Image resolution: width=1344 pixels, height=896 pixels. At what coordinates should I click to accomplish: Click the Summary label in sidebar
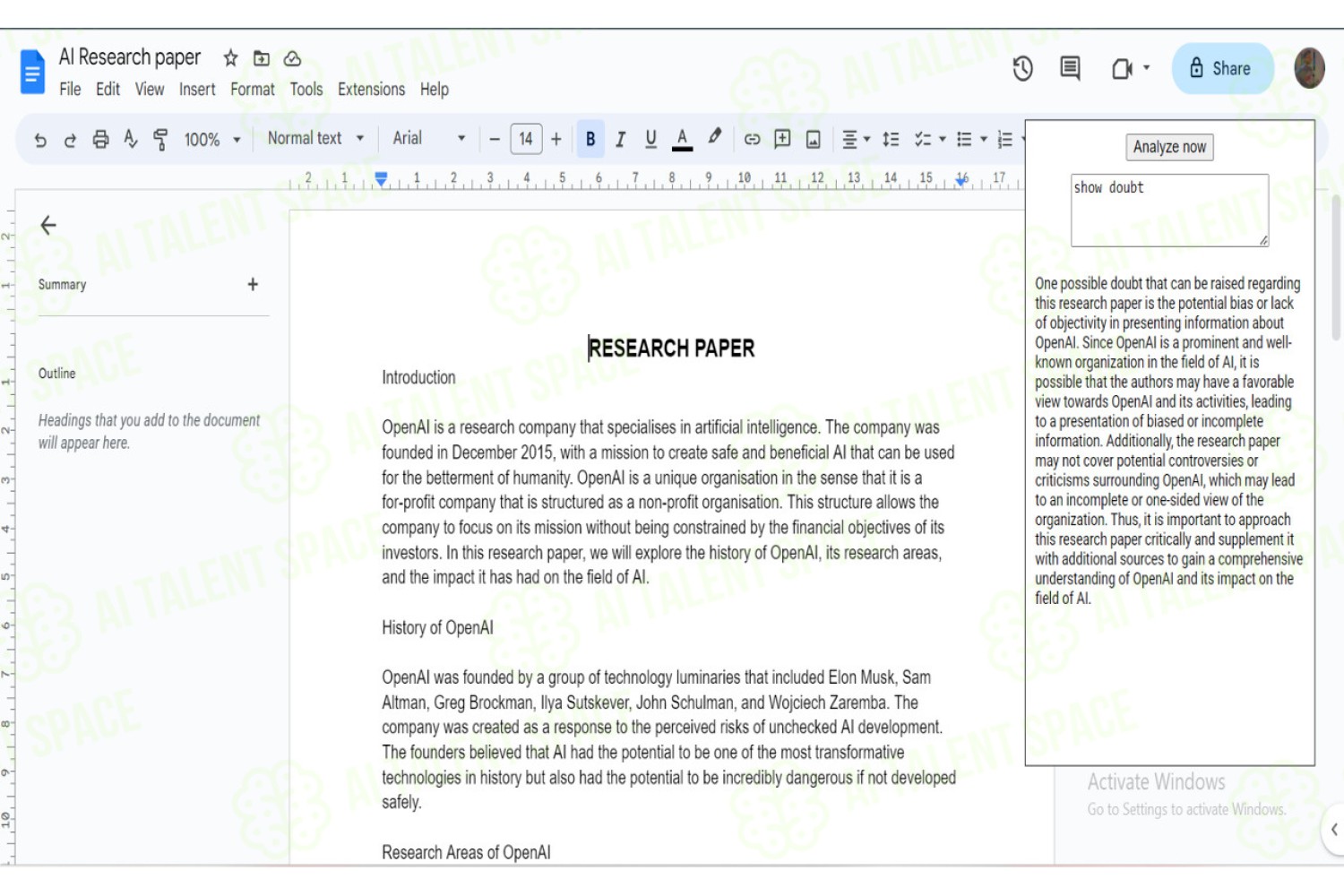tap(62, 284)
